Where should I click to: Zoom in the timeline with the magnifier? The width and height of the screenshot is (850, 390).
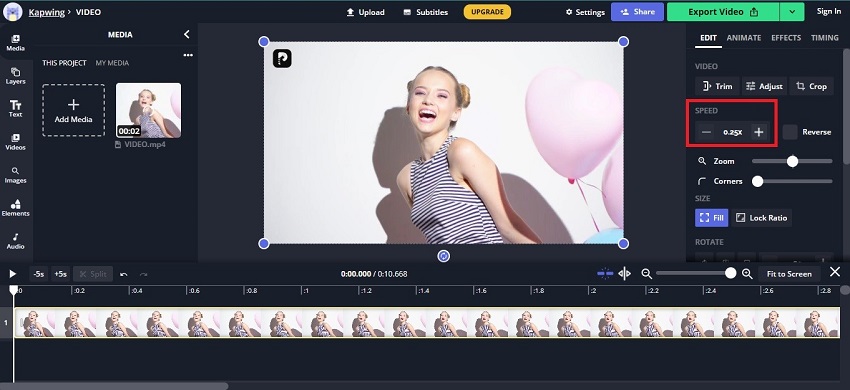coord(747,274)
